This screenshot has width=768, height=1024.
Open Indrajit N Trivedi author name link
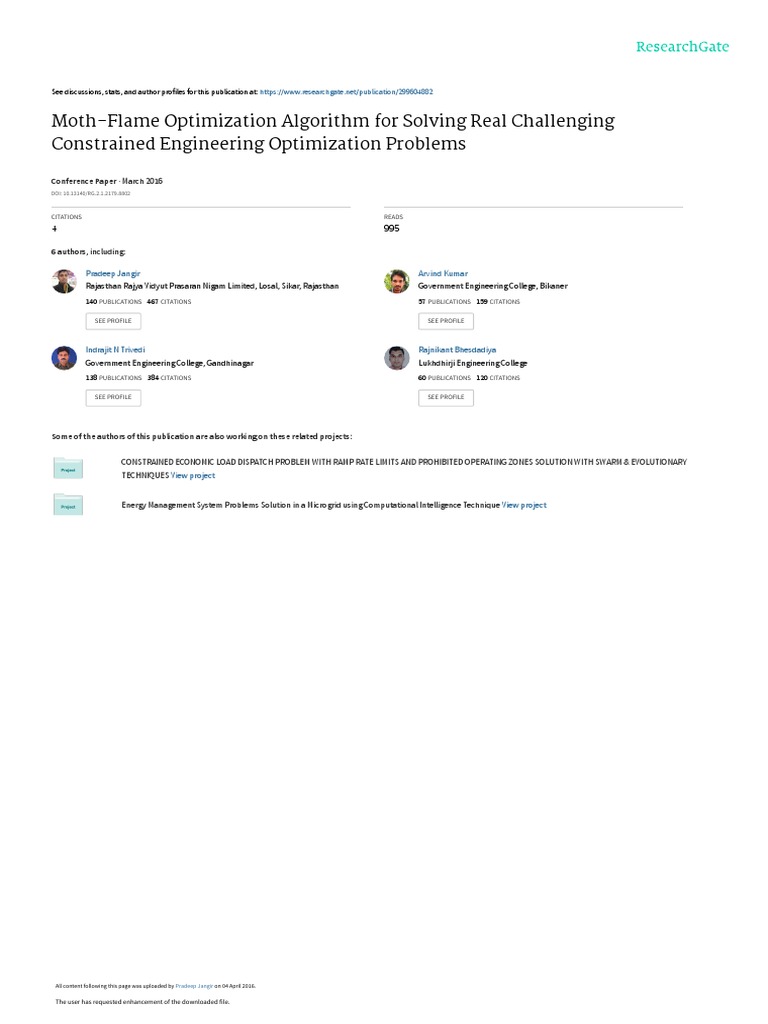115,350
